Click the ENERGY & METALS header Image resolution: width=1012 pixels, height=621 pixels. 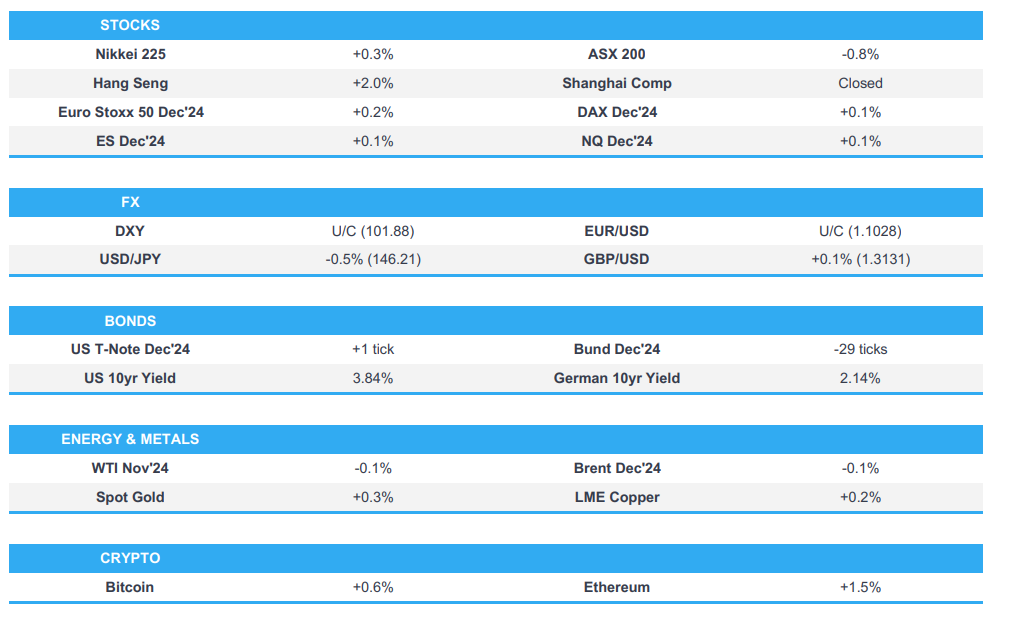tap(130, 439)
